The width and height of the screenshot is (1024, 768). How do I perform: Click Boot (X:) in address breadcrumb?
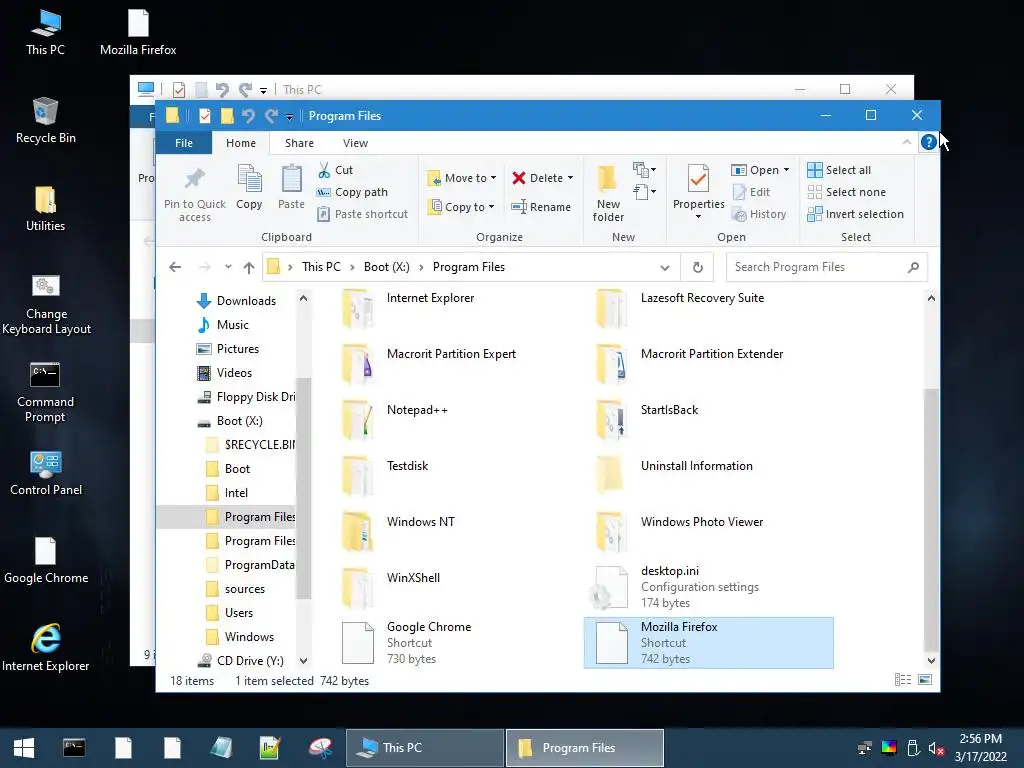click(387, 266)
